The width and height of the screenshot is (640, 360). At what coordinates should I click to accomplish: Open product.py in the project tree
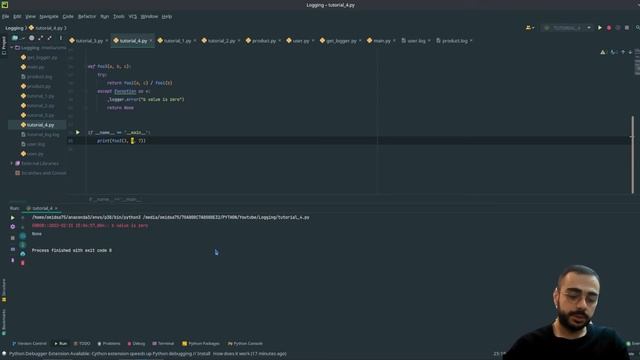[36, 87]
